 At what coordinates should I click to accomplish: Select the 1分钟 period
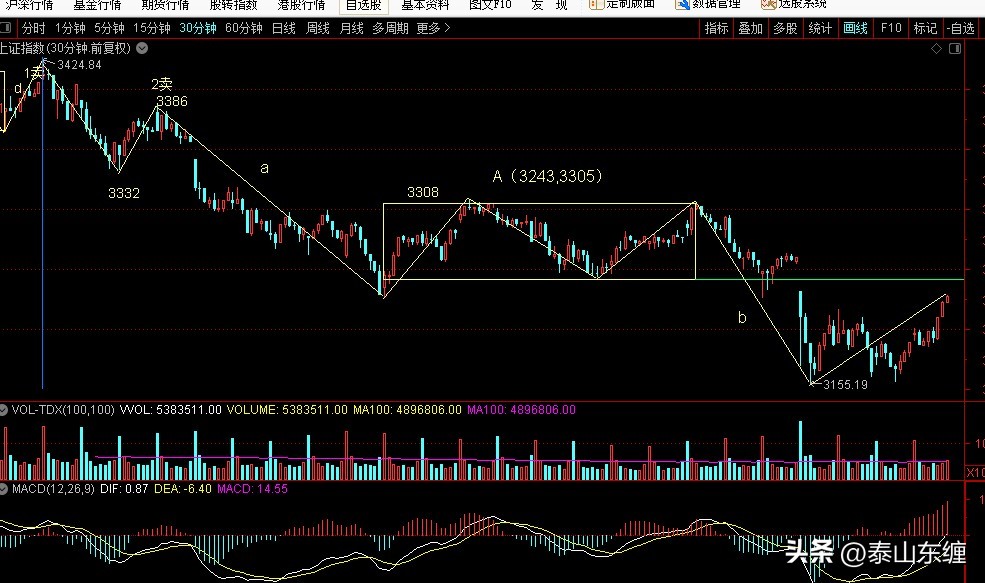(70, 28)
